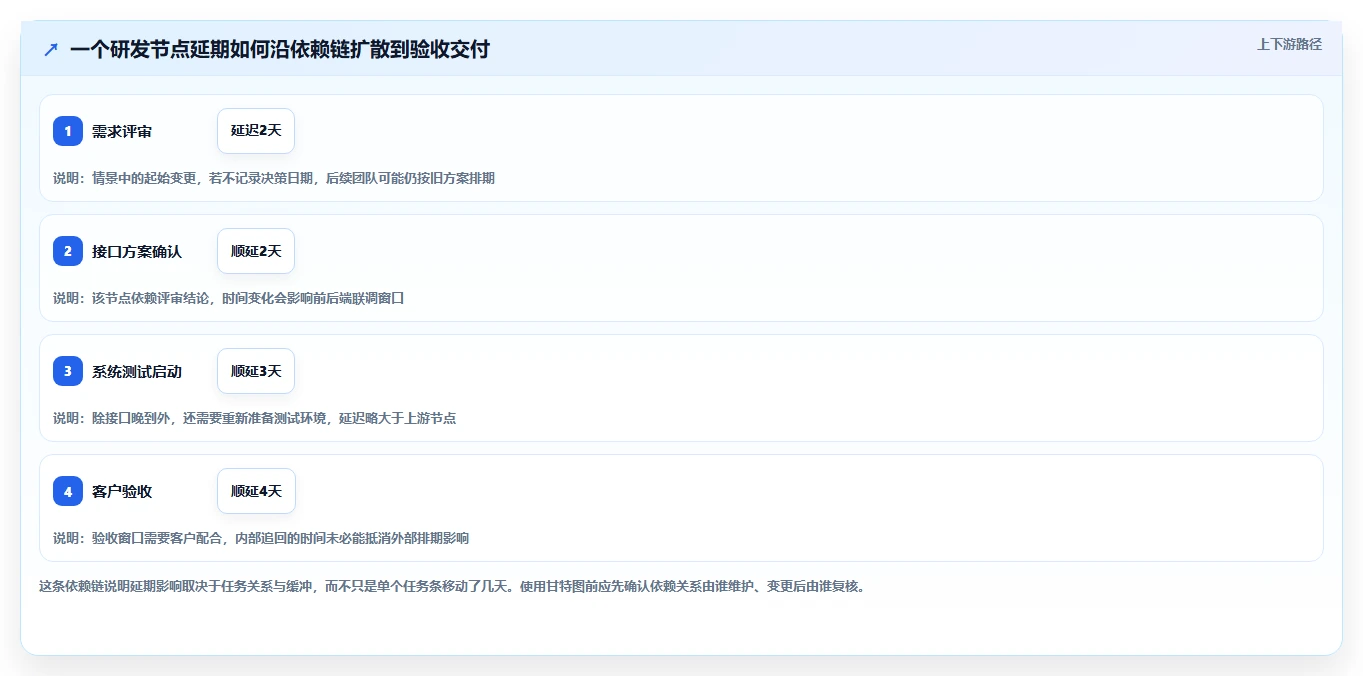
Task: Click the description starting 说明：验收窗口需要客户配合
Action: (261, 538)
